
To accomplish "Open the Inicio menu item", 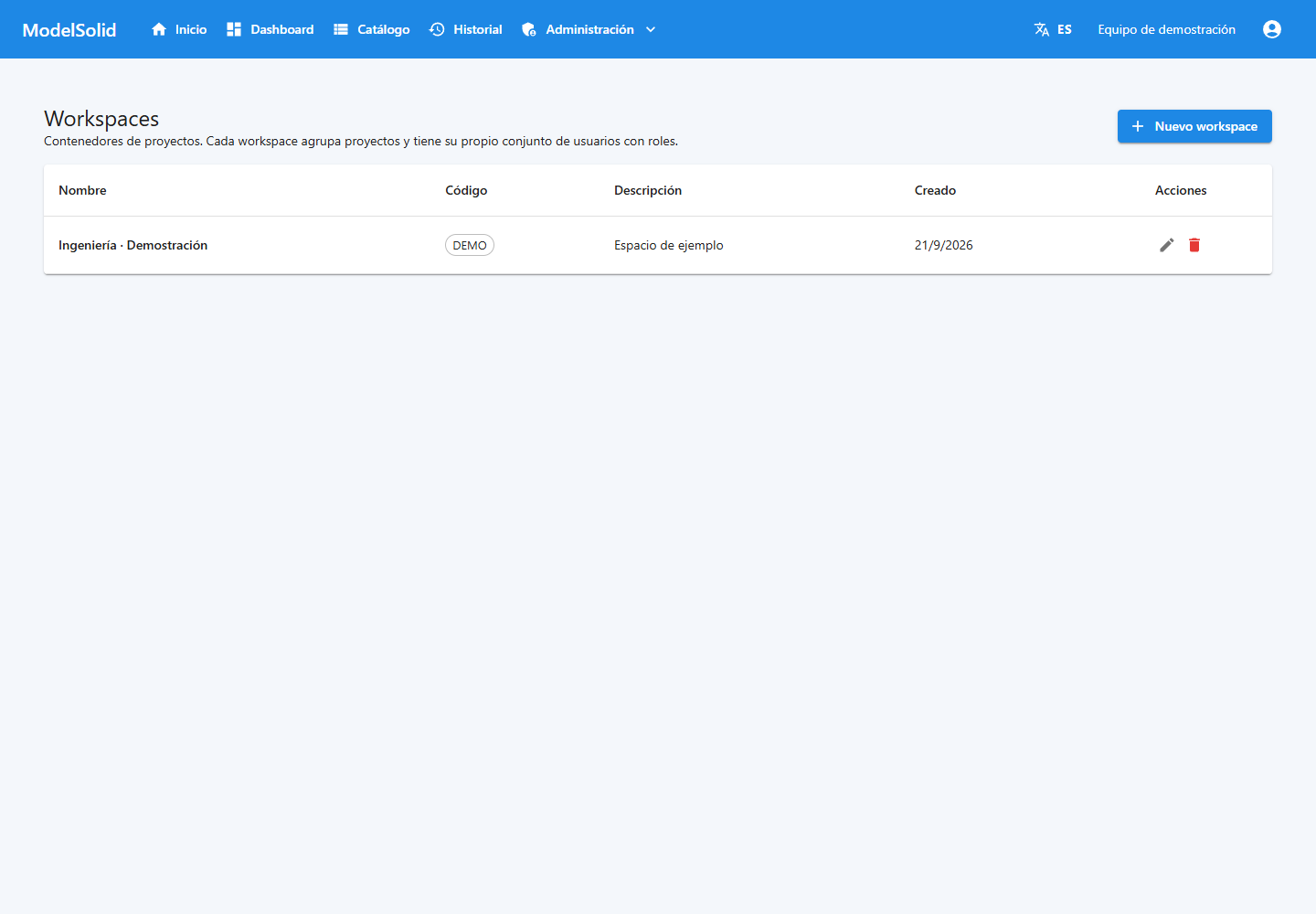I will pos(179,29).
